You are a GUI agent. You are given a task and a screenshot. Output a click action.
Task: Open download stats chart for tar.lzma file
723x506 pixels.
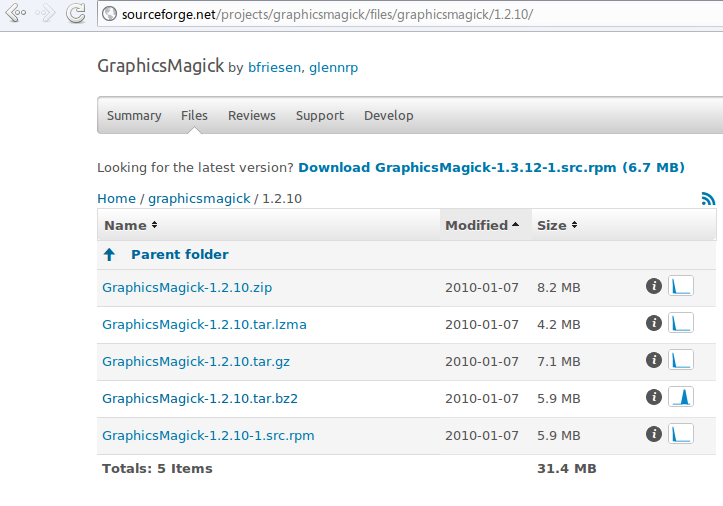click(x=681, y=323)
